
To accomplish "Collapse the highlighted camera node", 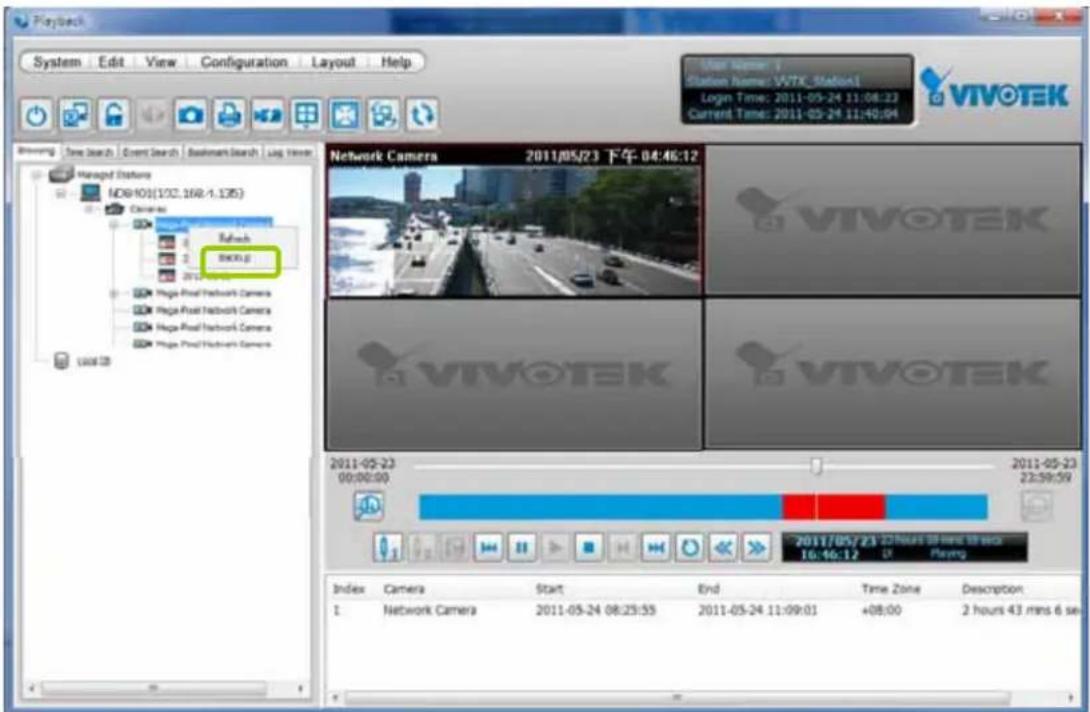I will pyautogui.click(x=113, y=225).
